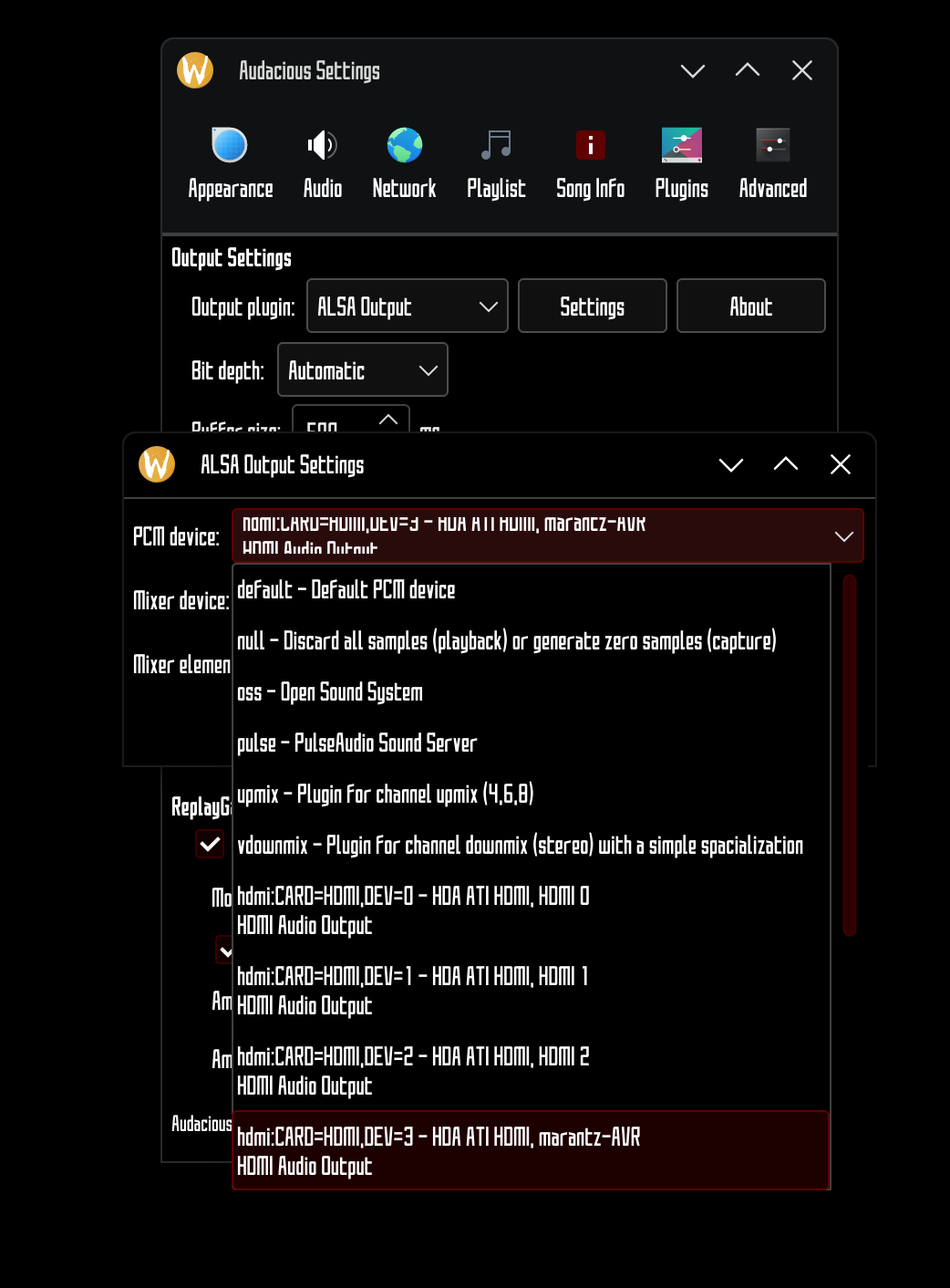
Task: Click the Audacious logo in ALSA Output Settings title bar
Action: tap(157, 464)
